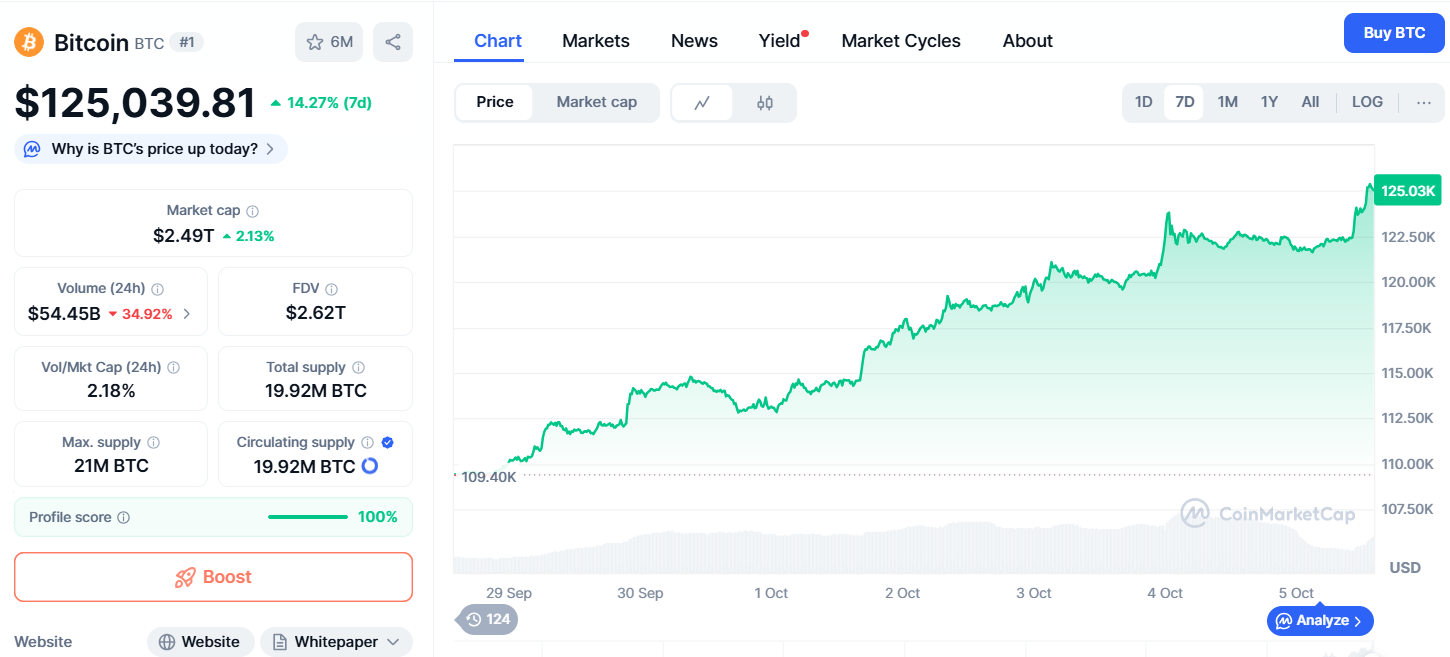Open the Website link chip
This screenshot has height=657, width=1450.
pyautogui.click(x=200, y=642)
